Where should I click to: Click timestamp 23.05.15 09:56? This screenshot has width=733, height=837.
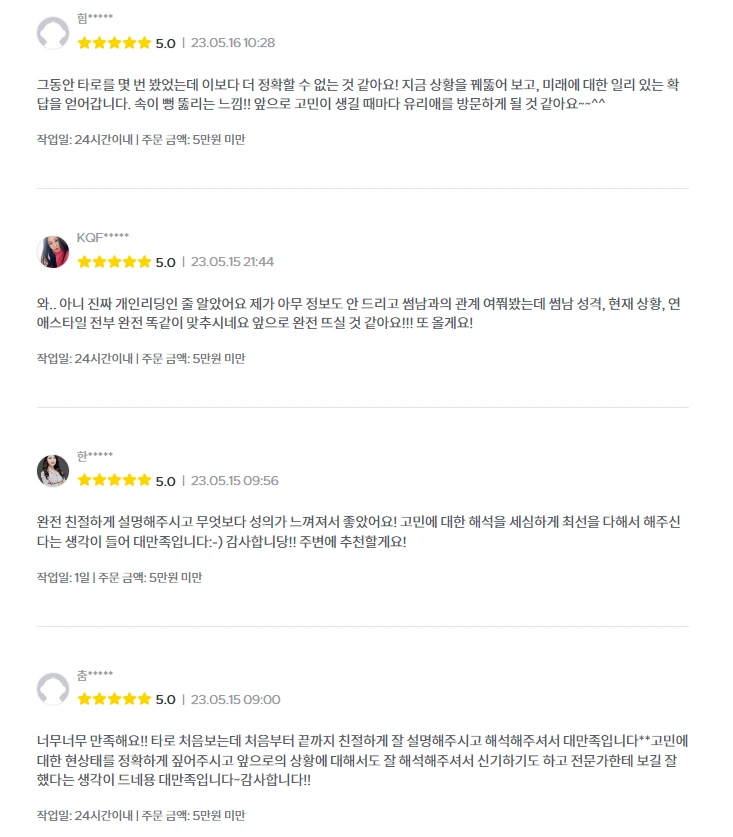[234, 480]
